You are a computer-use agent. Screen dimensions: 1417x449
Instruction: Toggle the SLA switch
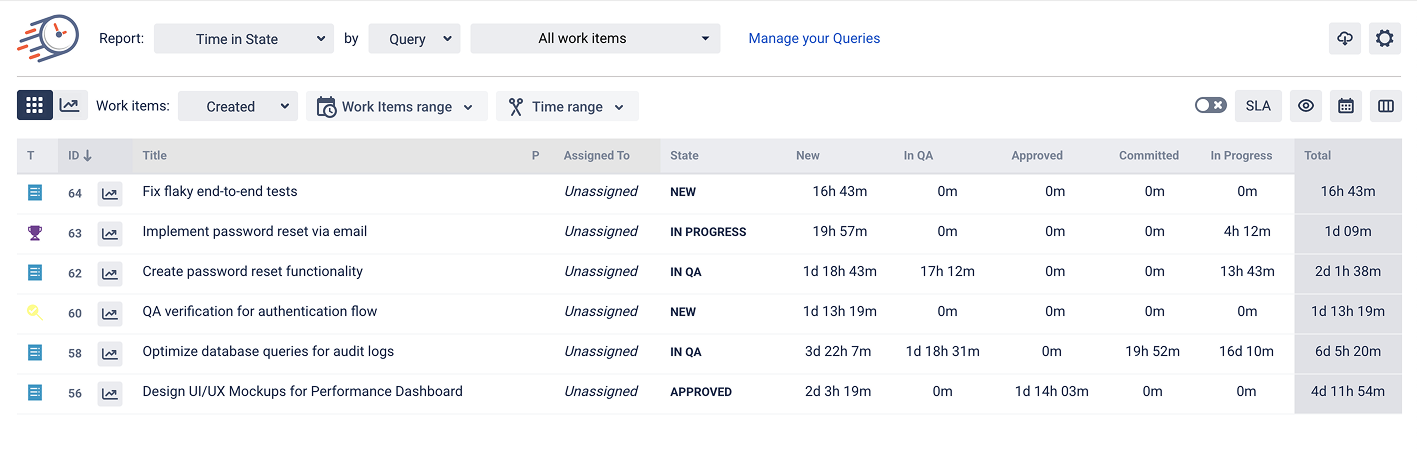(x=1210, y=106)
